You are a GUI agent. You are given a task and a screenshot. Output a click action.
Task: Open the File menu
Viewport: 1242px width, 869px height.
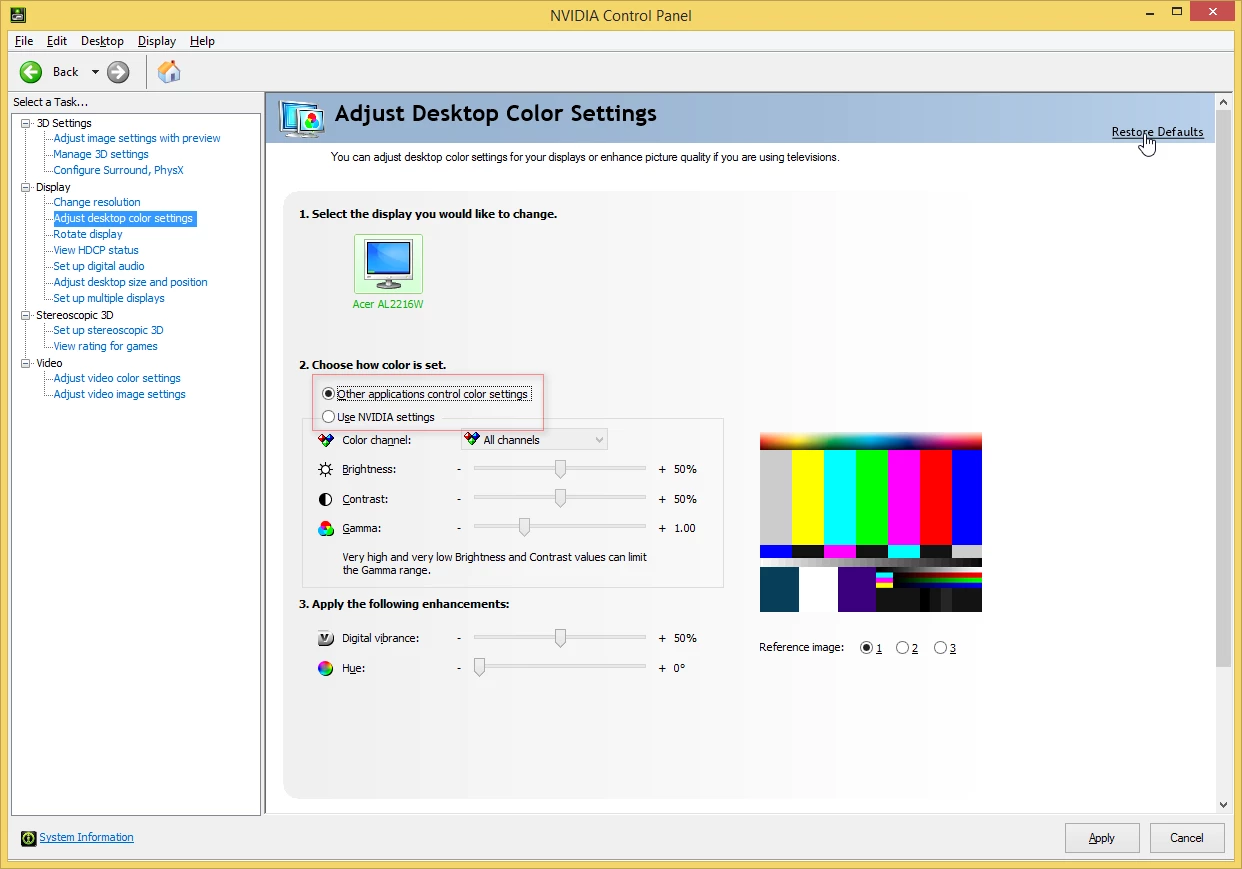(24, 41)
